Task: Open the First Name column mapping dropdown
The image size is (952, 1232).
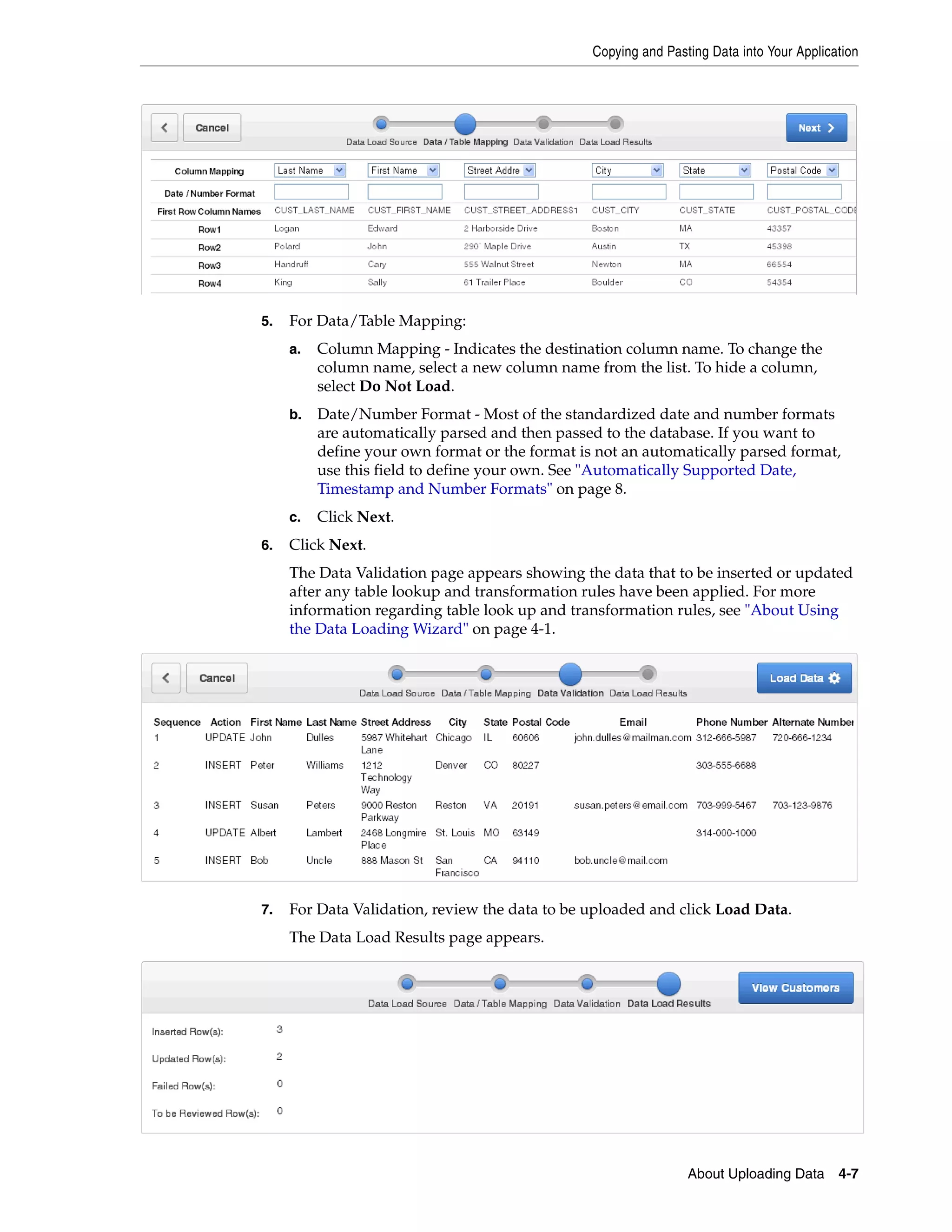Action: [403, 170]
